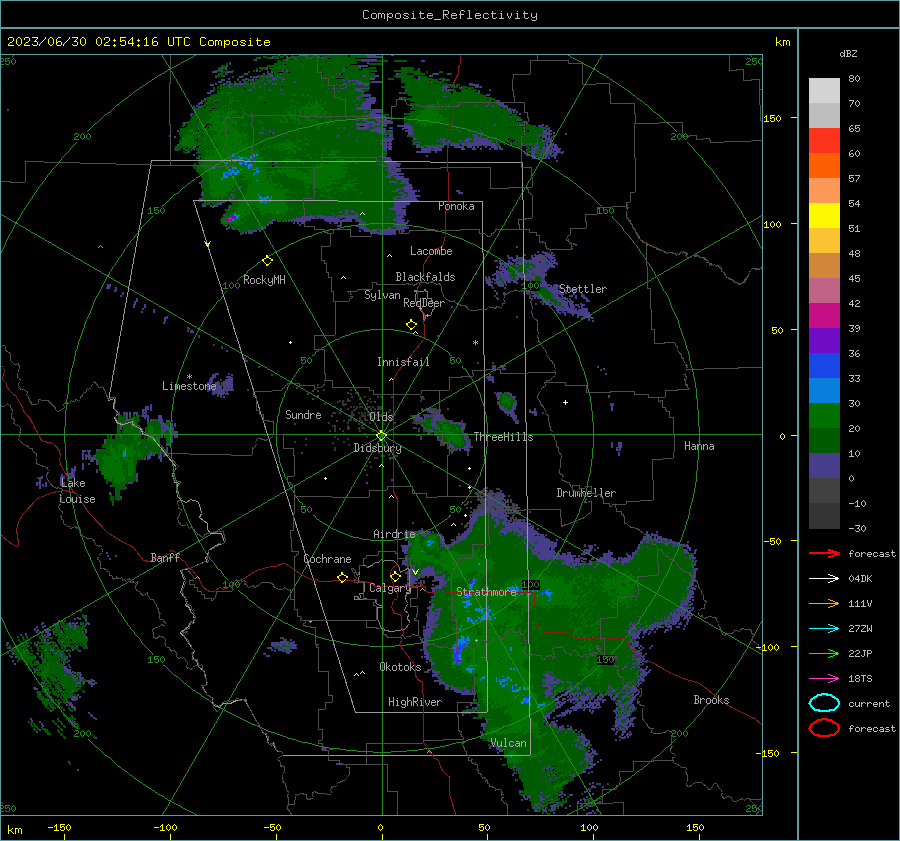The width and height of the screenshot is (900, 841).
Task: Click the cyan current ellipse in legend
Action: (824, 703)
